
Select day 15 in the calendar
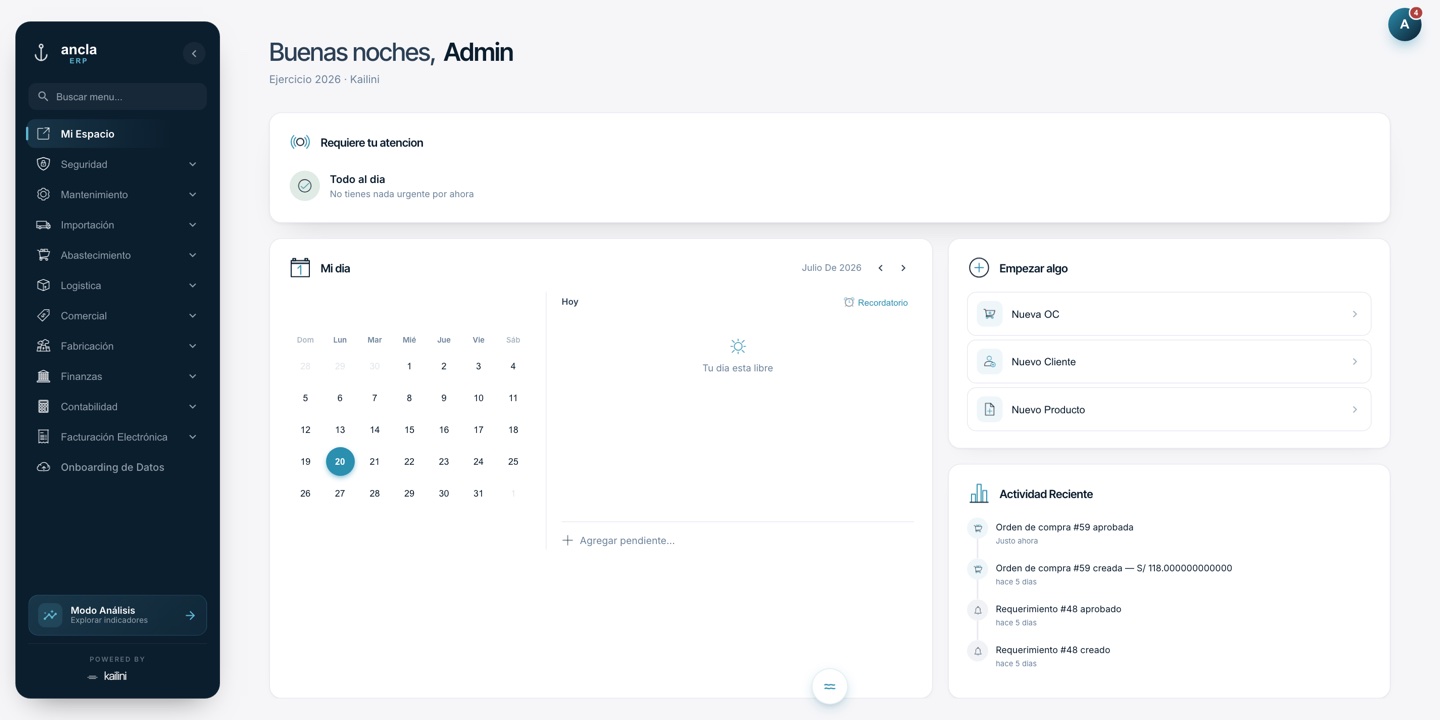coord(409,430)
